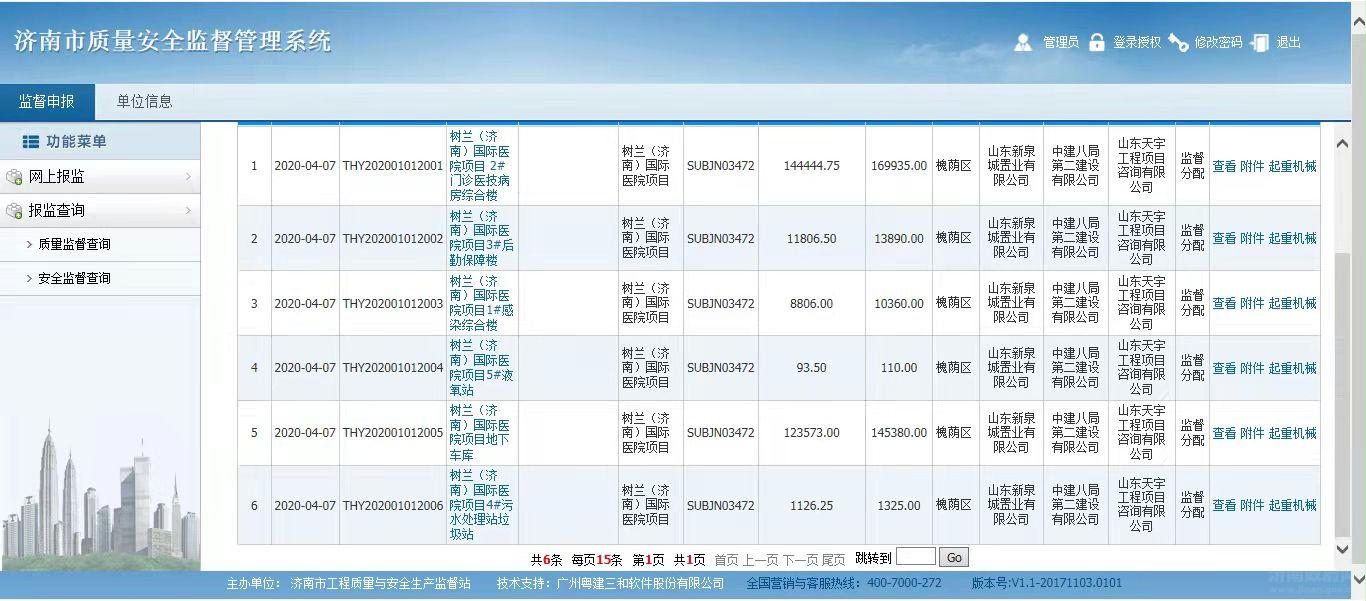This screenshot has height=601, width=1366.
Task: Click the 登录授权 lock icon
Action: coord(1097,42)
